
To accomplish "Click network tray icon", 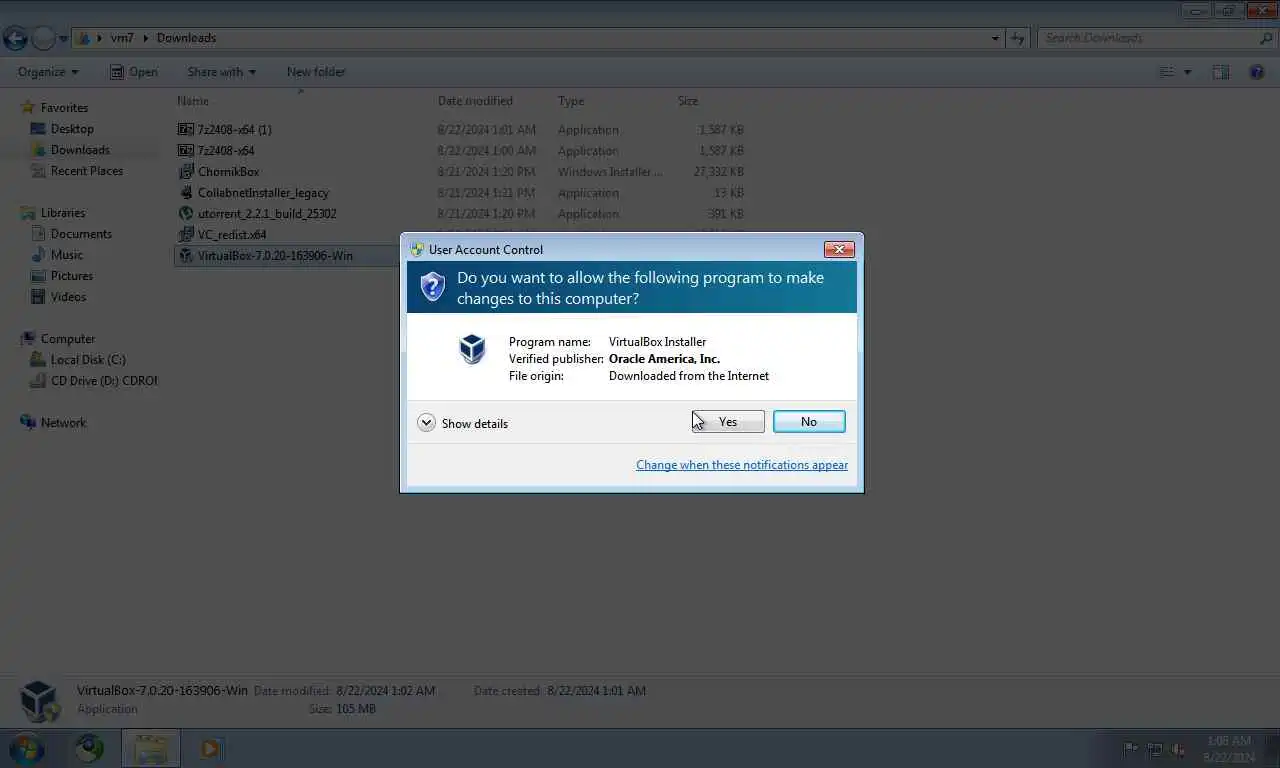I will (x=1155, y=749).
